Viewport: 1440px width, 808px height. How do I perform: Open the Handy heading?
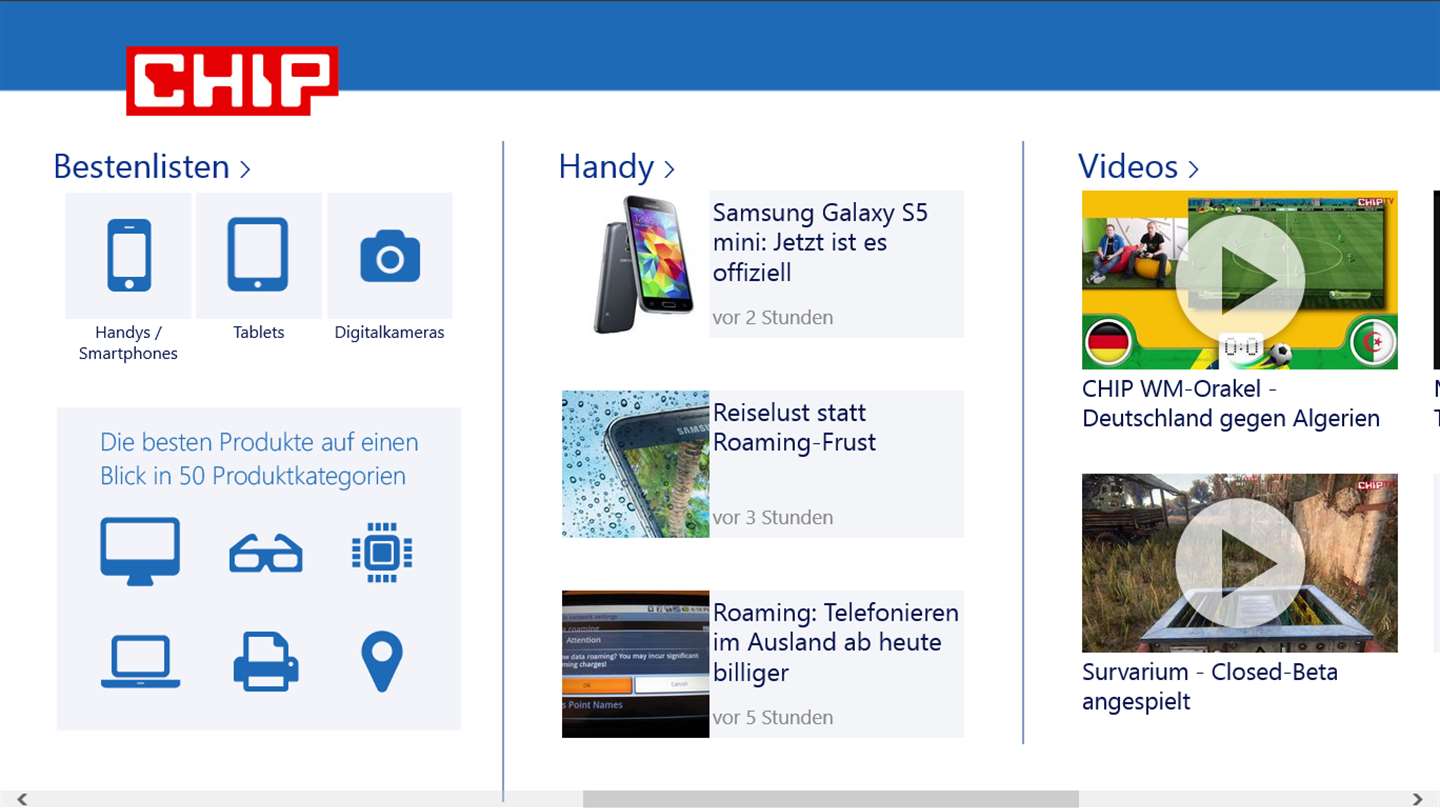(606, 166)
